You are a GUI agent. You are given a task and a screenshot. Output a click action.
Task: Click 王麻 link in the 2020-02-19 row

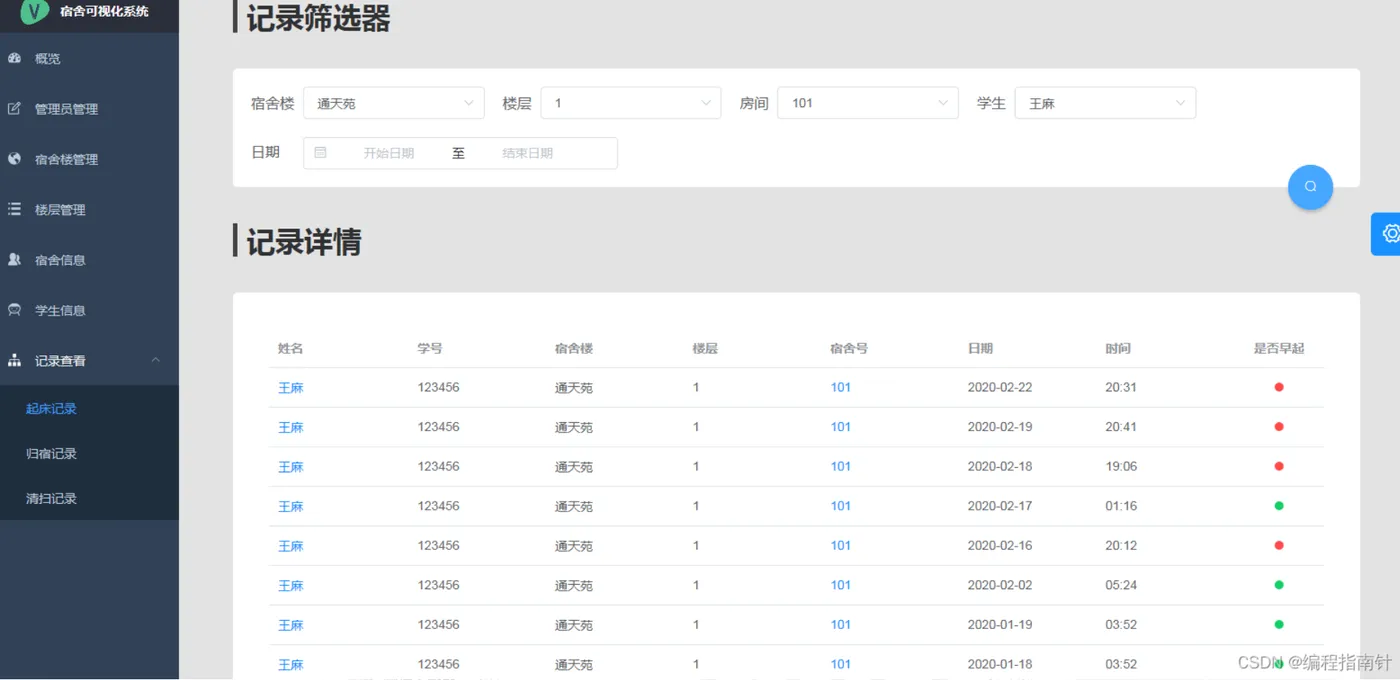(x=290, y=427)
